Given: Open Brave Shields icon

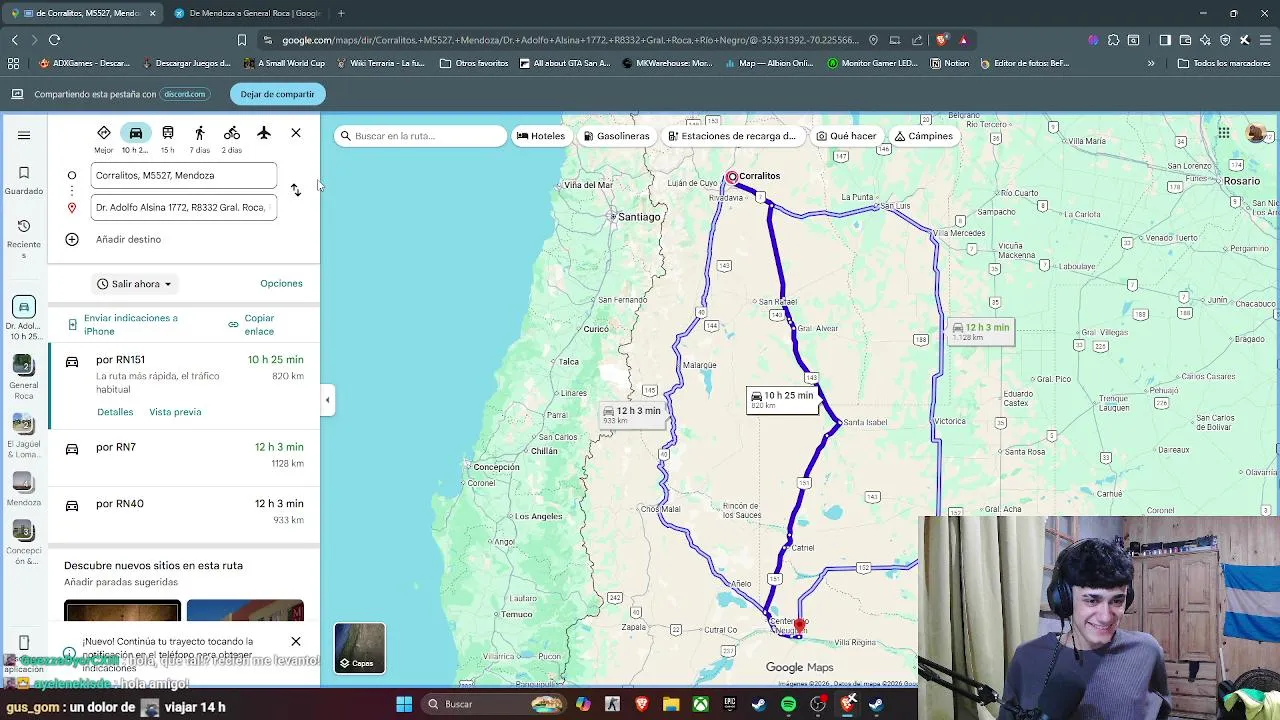Looking at the screenshot, I should pyautogui.click(x=942, y=40).
